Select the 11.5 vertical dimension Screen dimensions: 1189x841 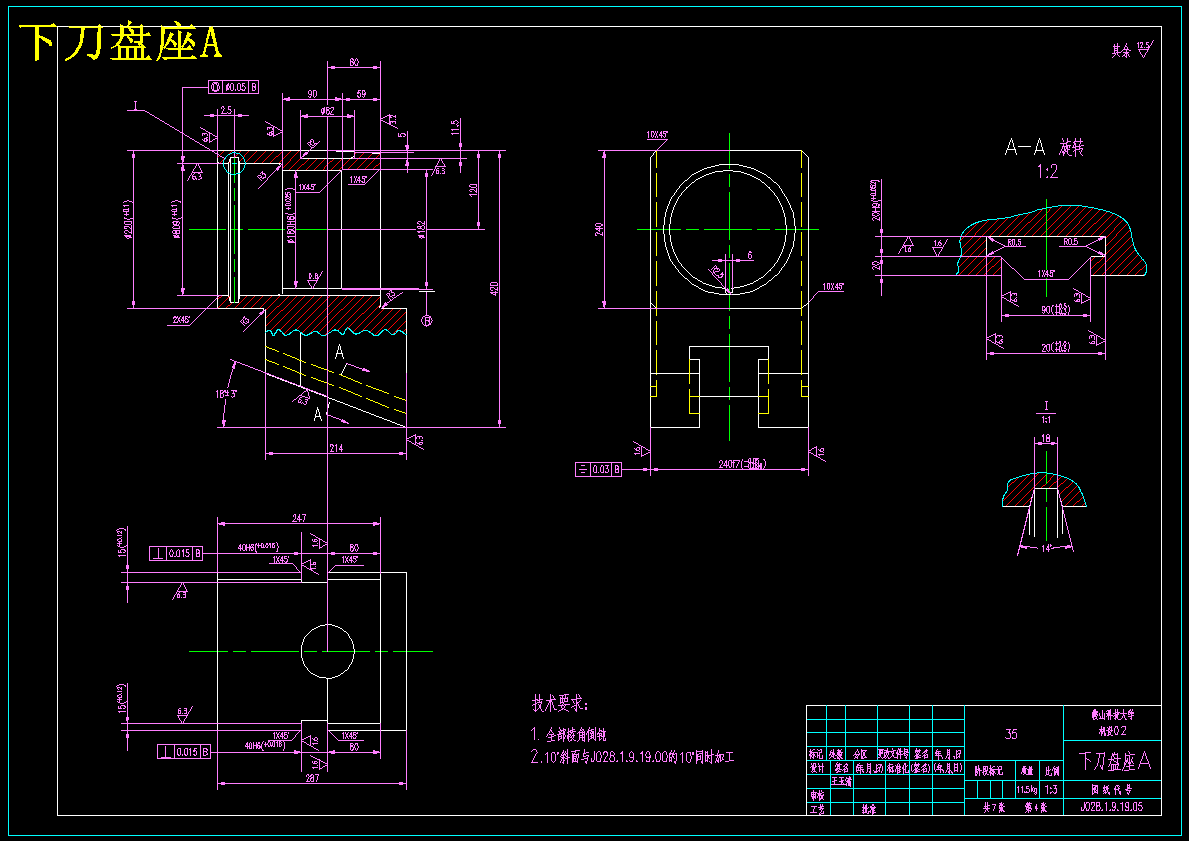(x=455, y=127)
